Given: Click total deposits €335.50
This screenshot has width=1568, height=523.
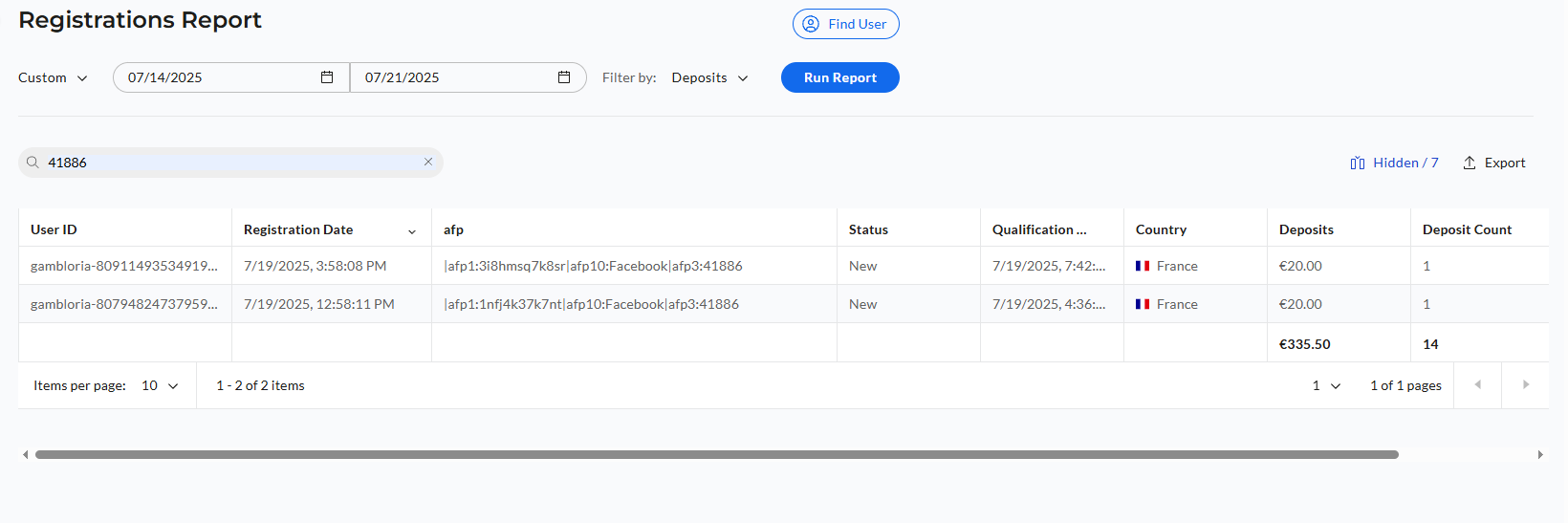Looking at the screenshot, I should pos(1304,344).
